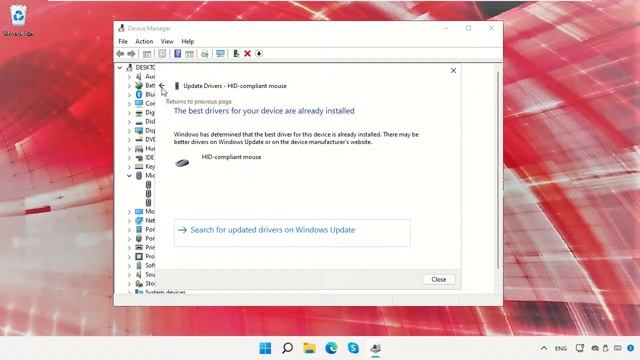Toggle the Show/Hide Console Tree toolbar icon
Image resolution: width=640 pixels, height=360 pixels.
click(x=147, y=53)
